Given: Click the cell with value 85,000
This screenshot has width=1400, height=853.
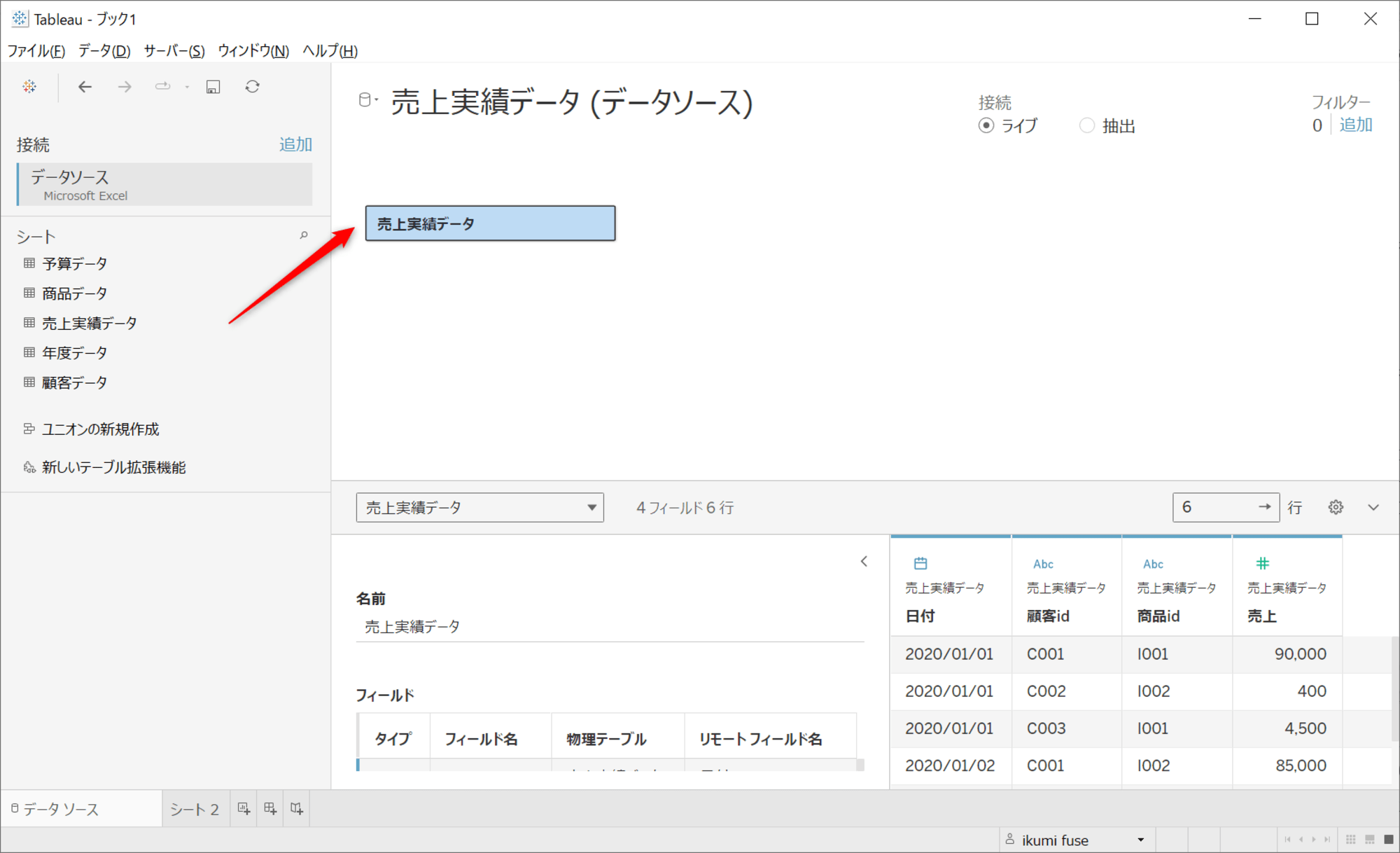Looking at the screenshot, I should click(x=1287, y=765).
